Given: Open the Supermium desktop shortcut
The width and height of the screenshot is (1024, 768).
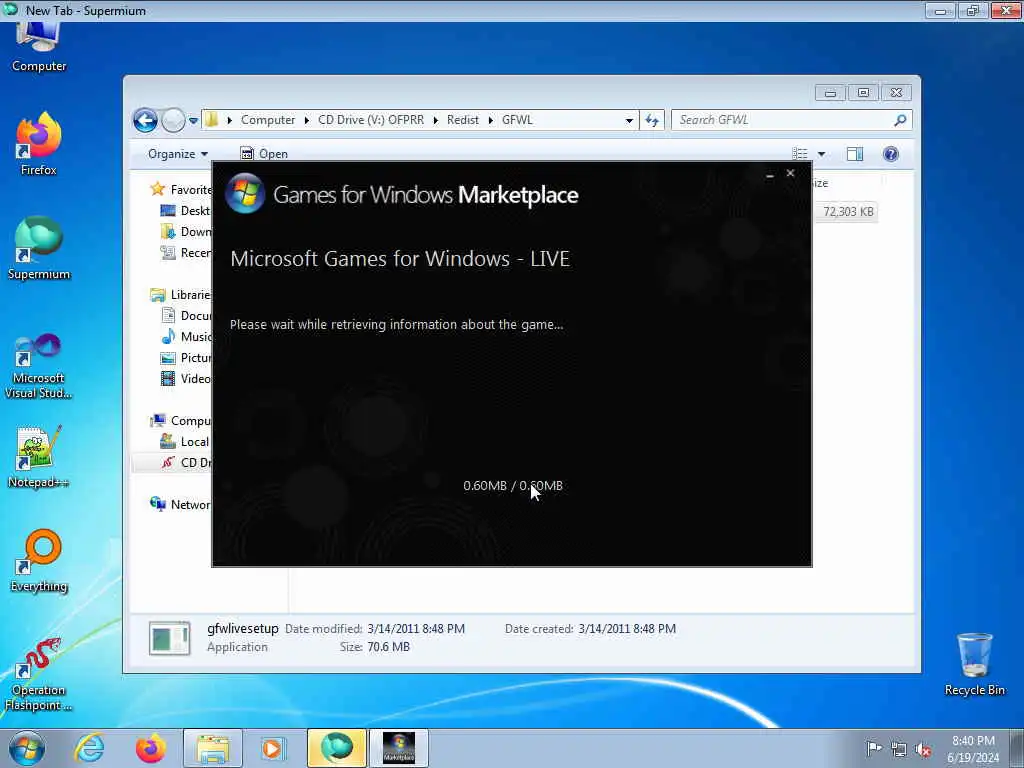Looking at the screenshot, I should 39,248.
